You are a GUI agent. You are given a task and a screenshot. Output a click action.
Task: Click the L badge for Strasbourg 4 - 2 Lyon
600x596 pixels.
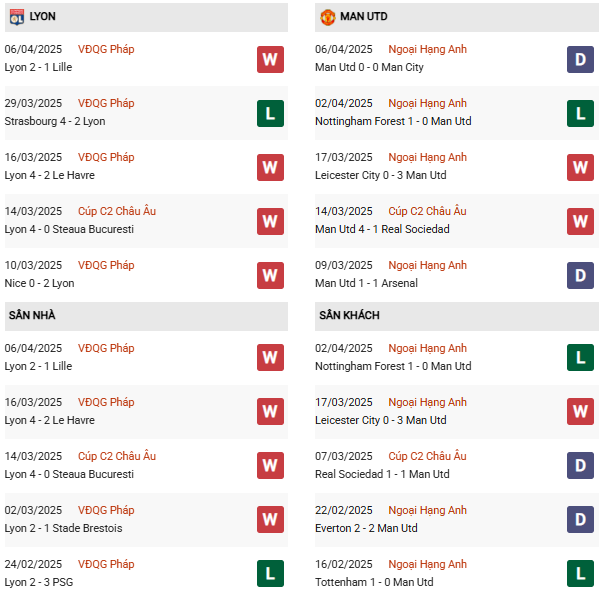[270, 113]
